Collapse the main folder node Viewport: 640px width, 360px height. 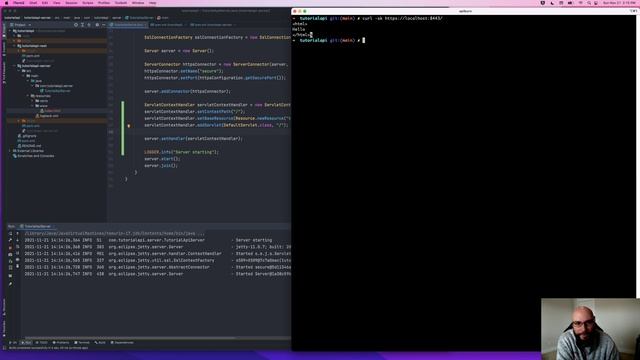(24, 76)
